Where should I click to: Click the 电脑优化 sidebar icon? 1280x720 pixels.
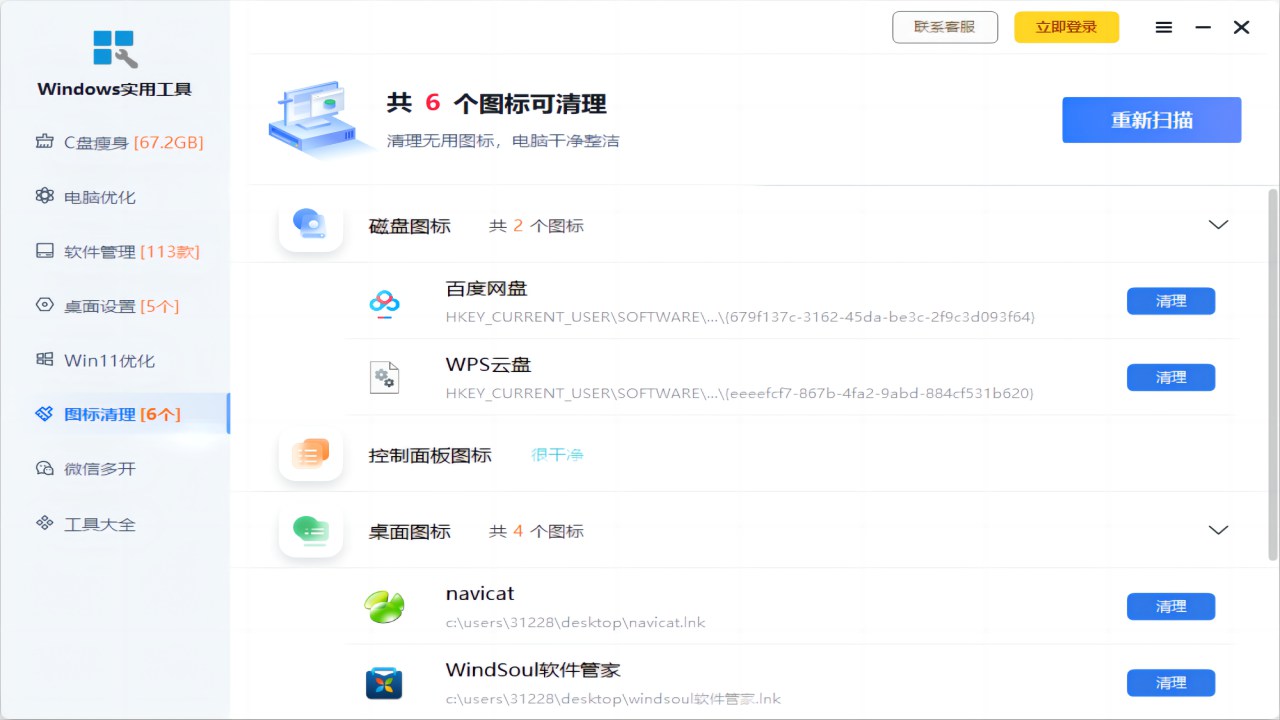[x=44, y=197]
